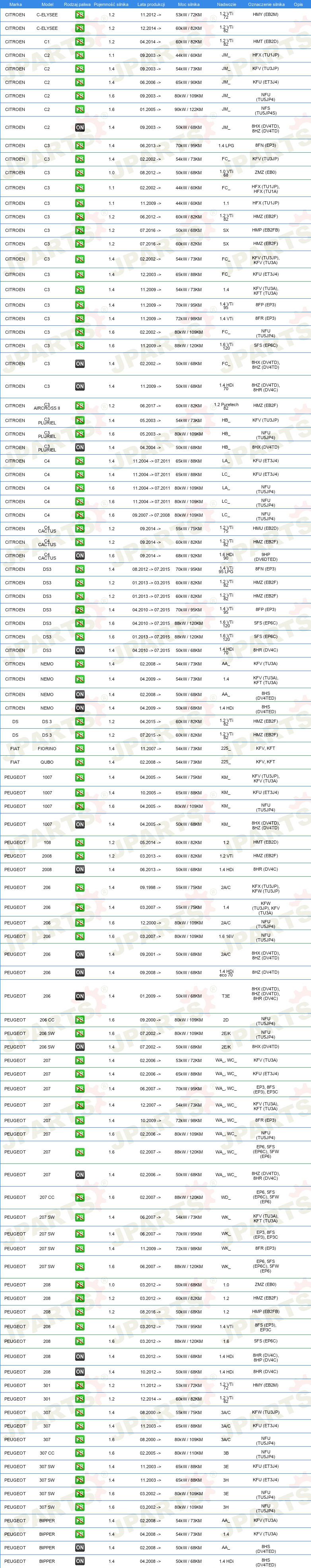
Task: Click petrol icon in C3 Aircross II row
Action: pyautogui.click(x=80, y=406)
